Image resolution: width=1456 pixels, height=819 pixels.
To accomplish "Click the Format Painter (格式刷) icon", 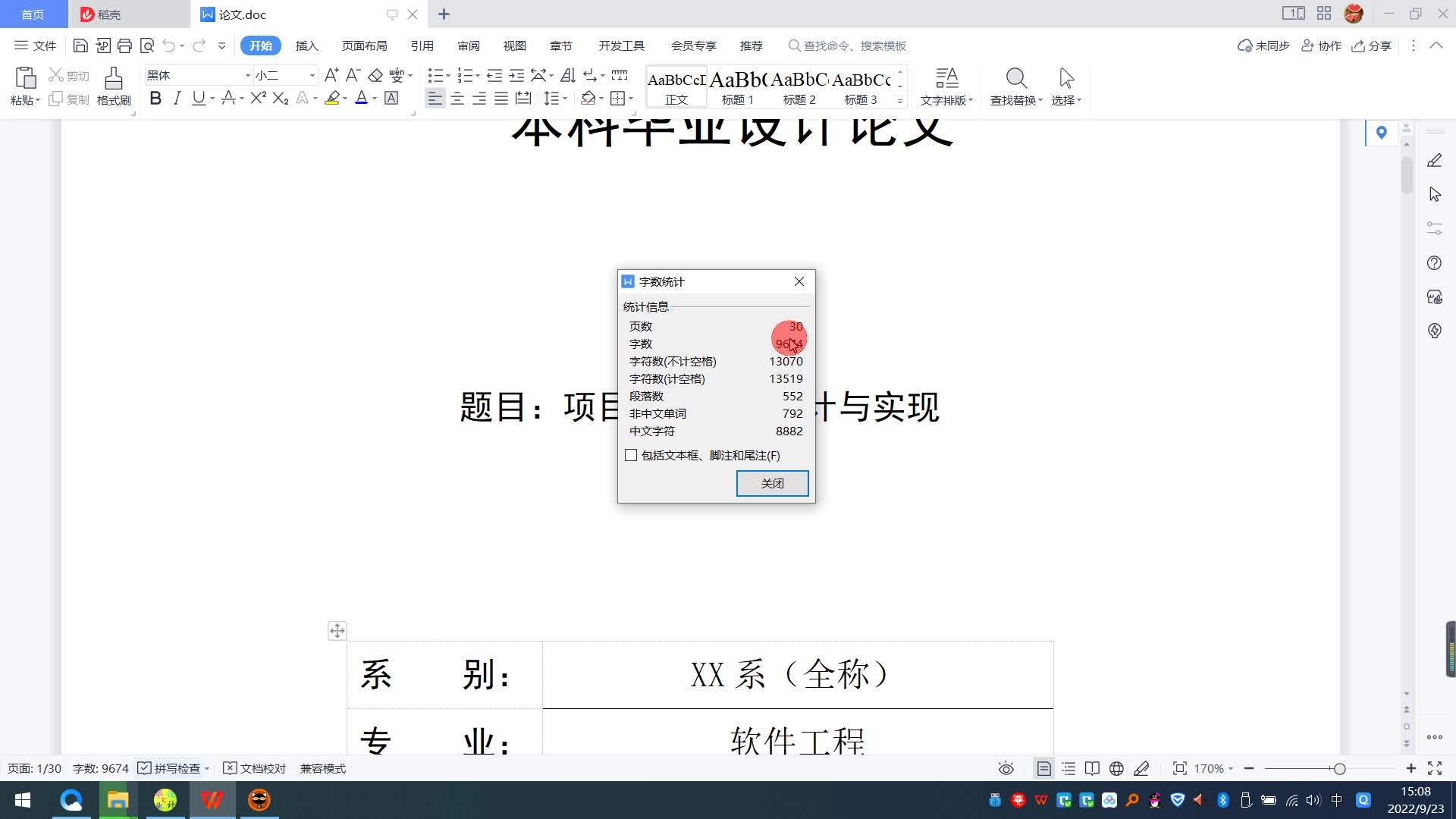I will click(x=114, y=78).
